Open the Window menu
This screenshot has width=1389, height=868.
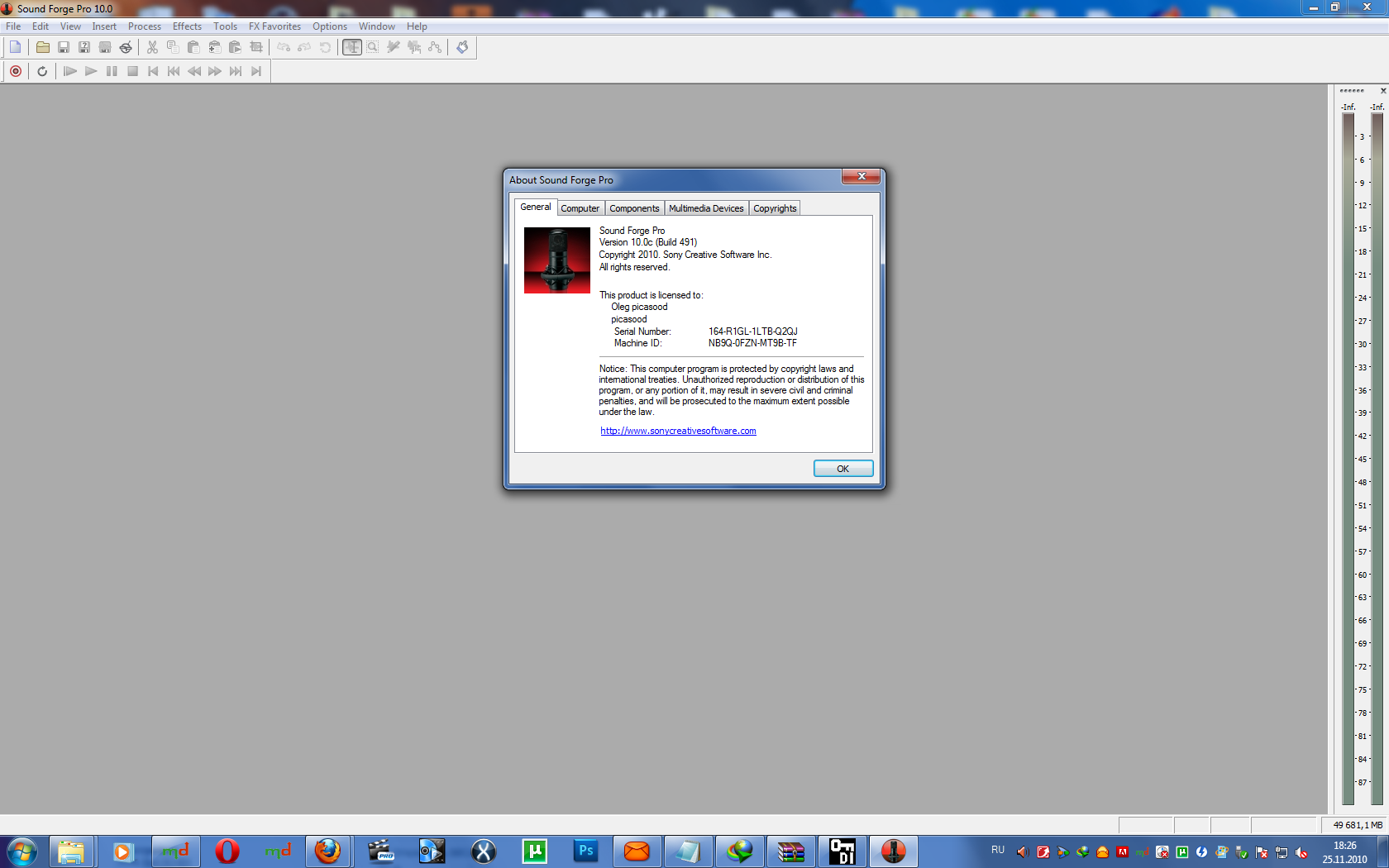point(377,26)
